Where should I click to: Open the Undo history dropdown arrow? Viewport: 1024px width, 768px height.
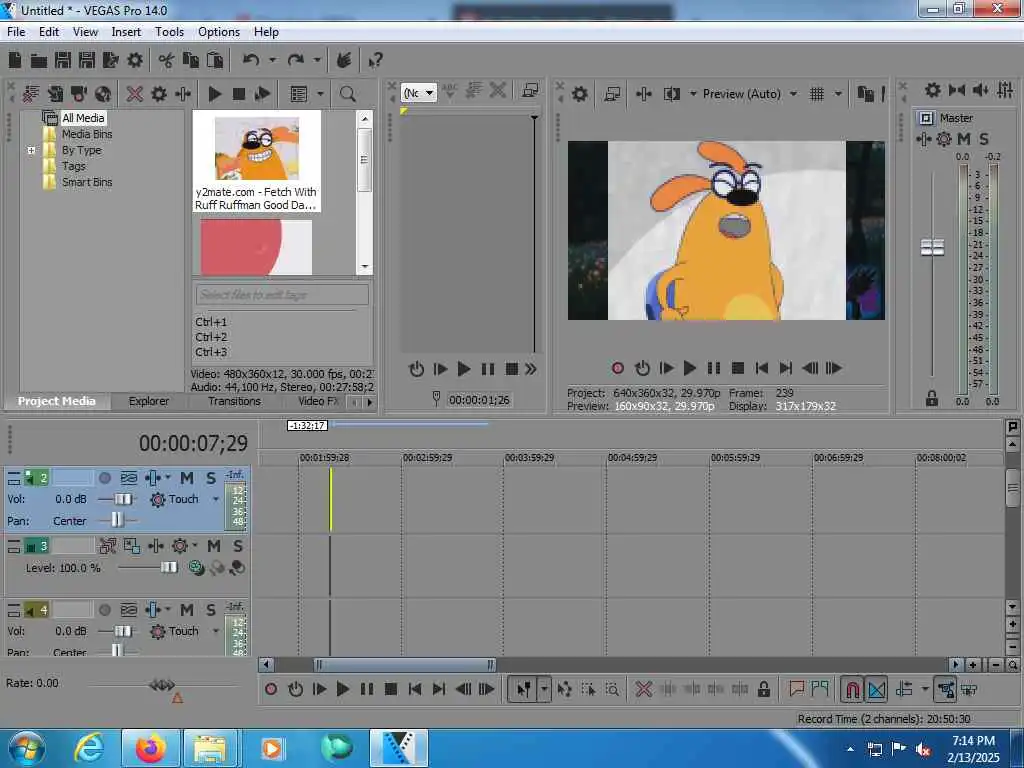[x=272, y=60]
